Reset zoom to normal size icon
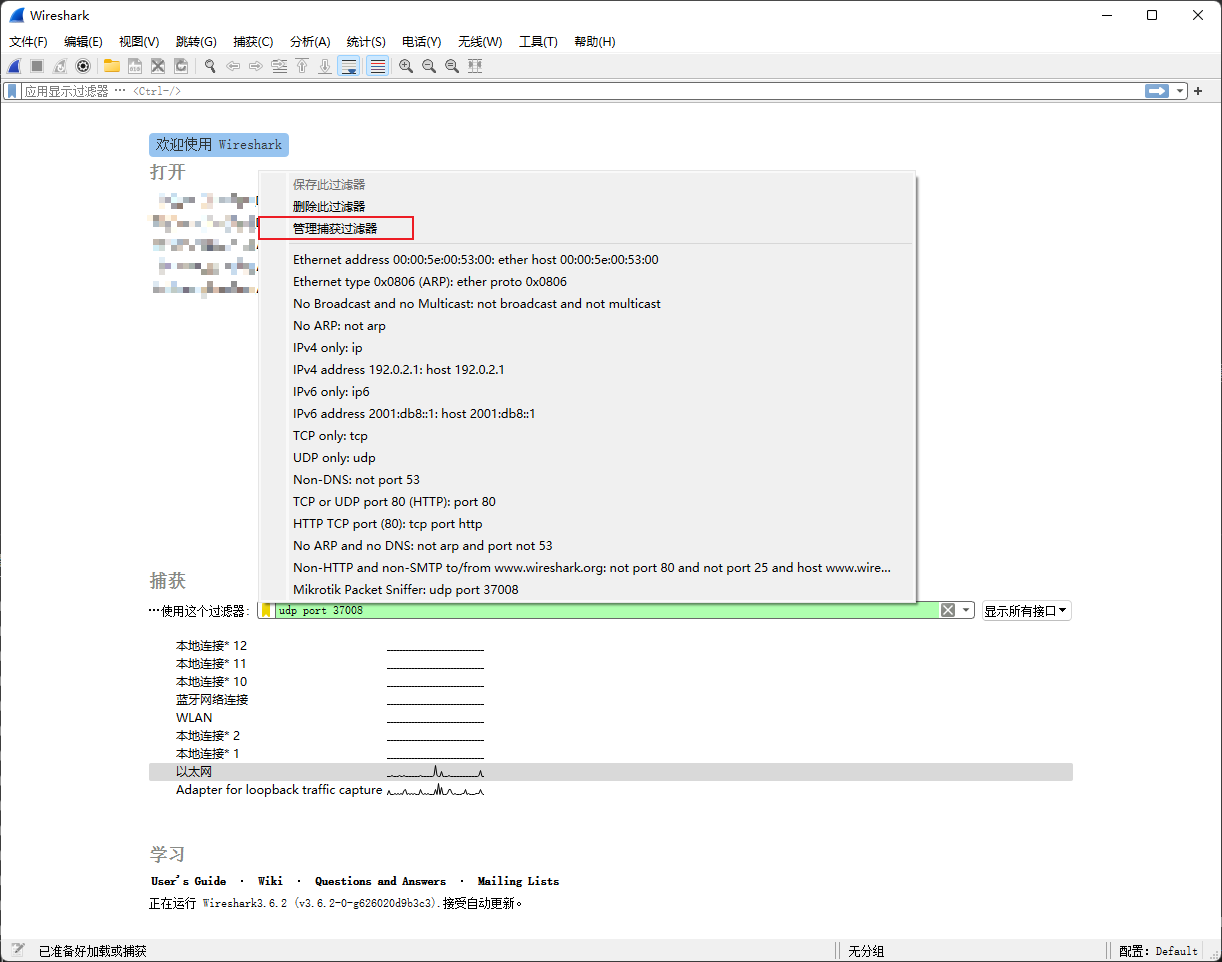Image resolution: width=1222 pixels, height=962 pixels. [452, 66]
